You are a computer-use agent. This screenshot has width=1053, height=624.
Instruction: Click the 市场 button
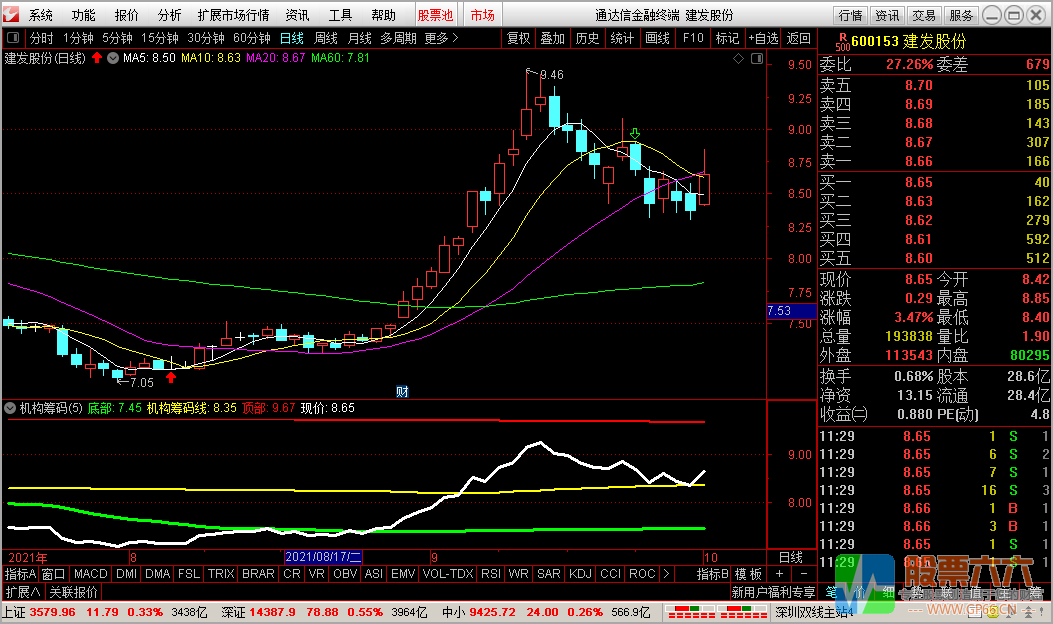coord(482,15)
